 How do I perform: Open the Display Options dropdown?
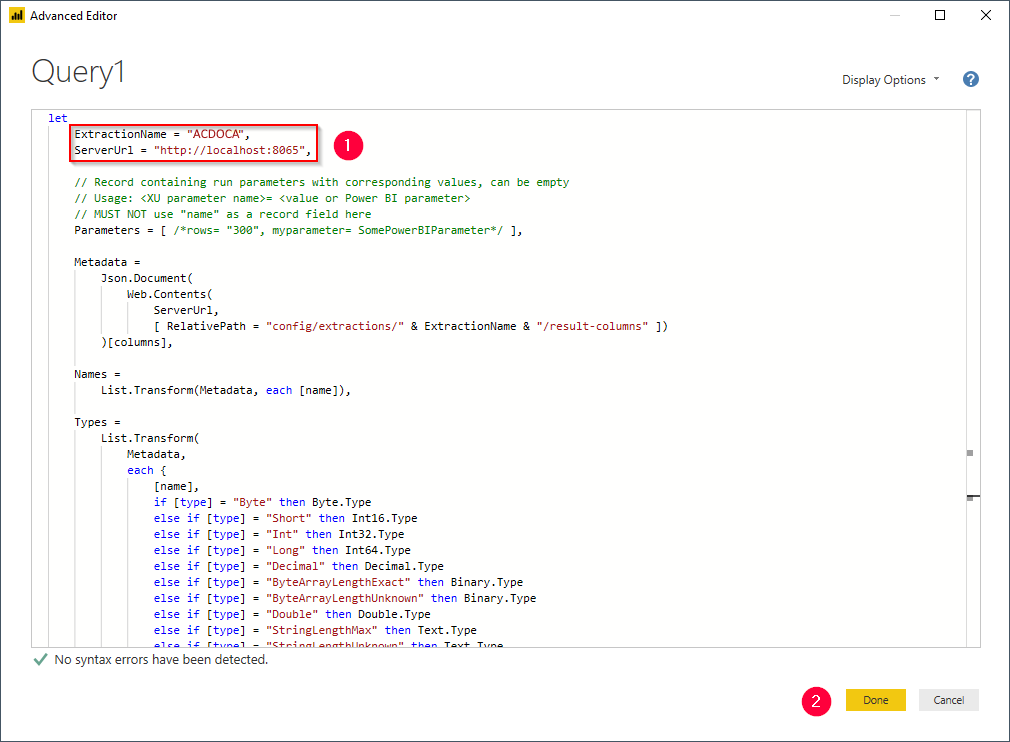(x=890, y=80)
